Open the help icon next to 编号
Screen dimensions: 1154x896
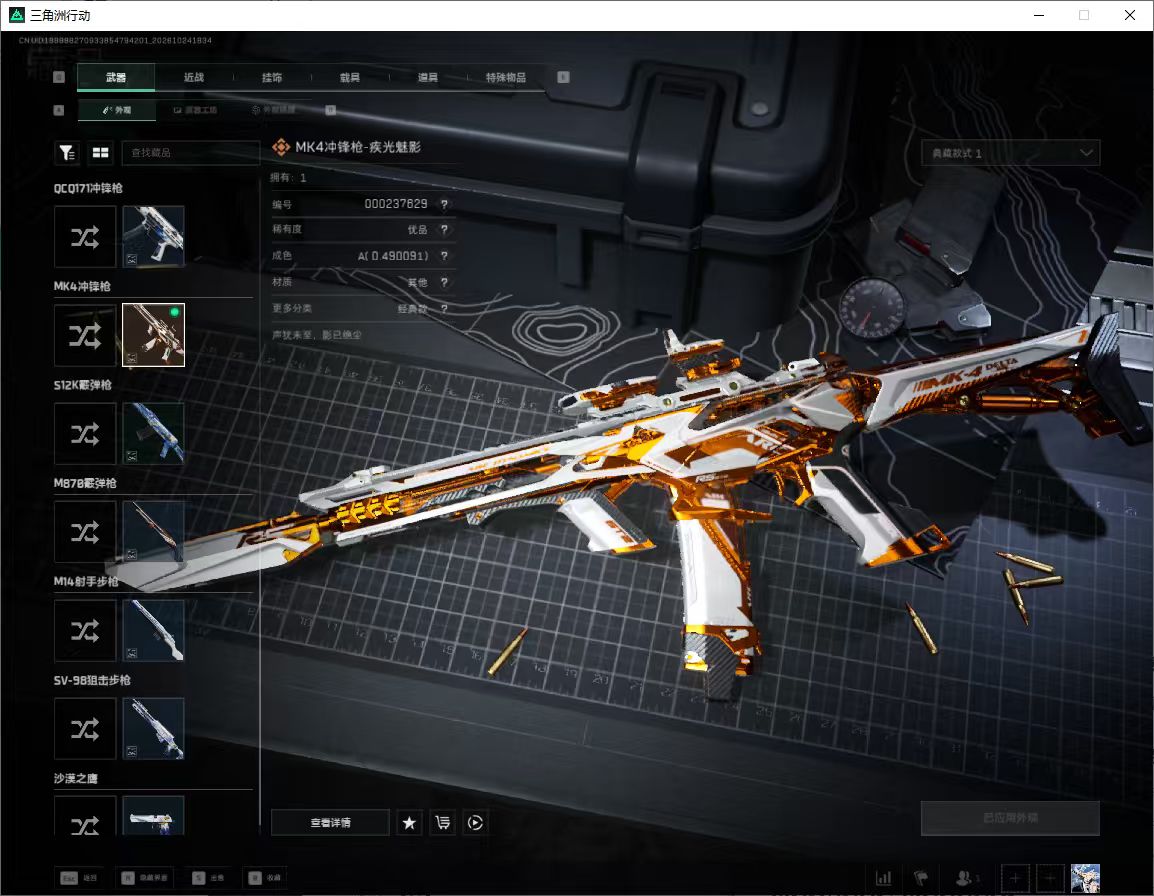pos(444,204)
